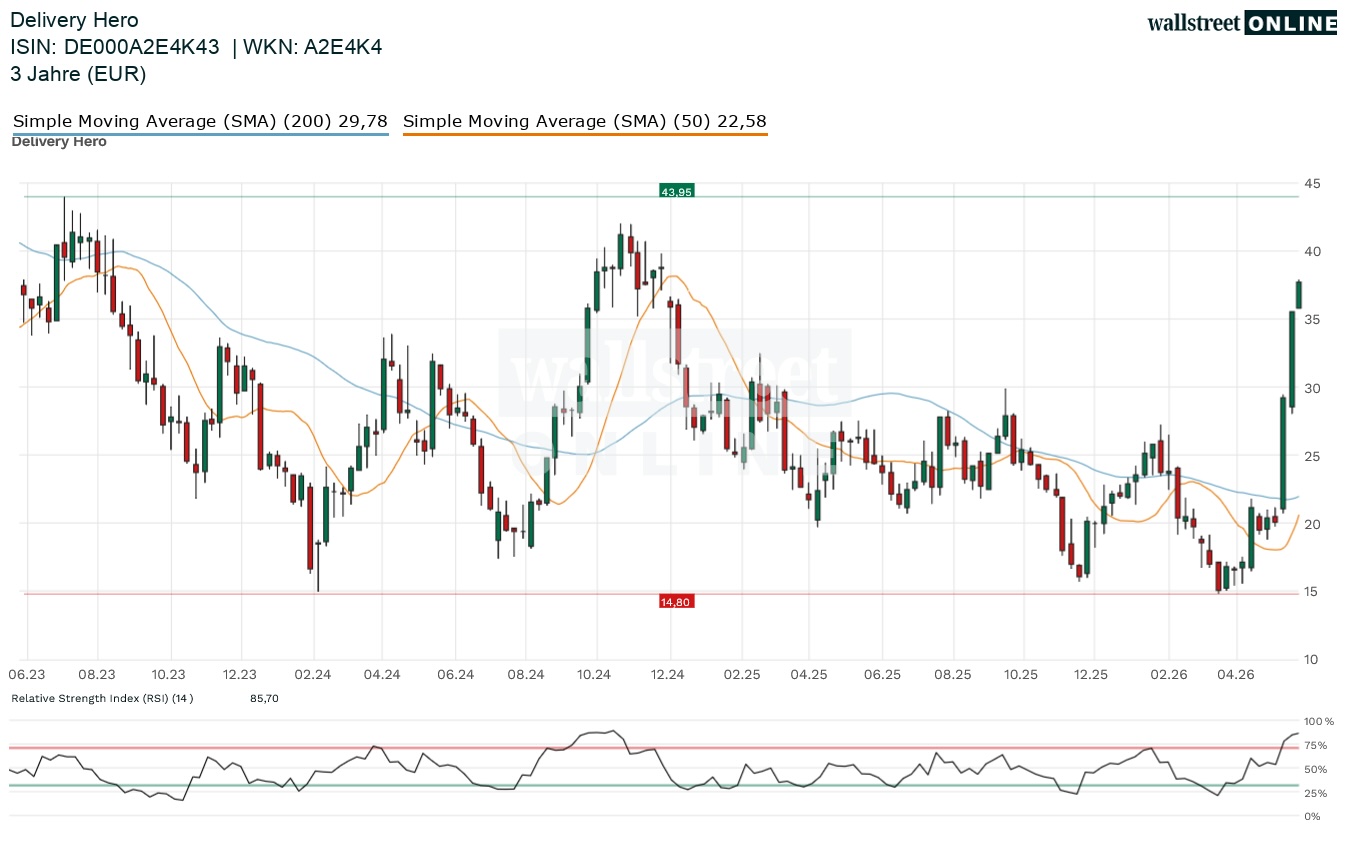This screenshot has height=843, width=1349.
Task: Click the RSI axis label 100 %
Action: click(1320, 721)
